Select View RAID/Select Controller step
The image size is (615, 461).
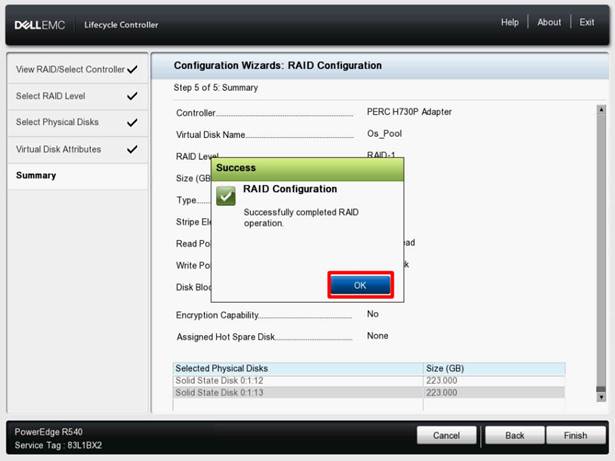tap(78, 69)
